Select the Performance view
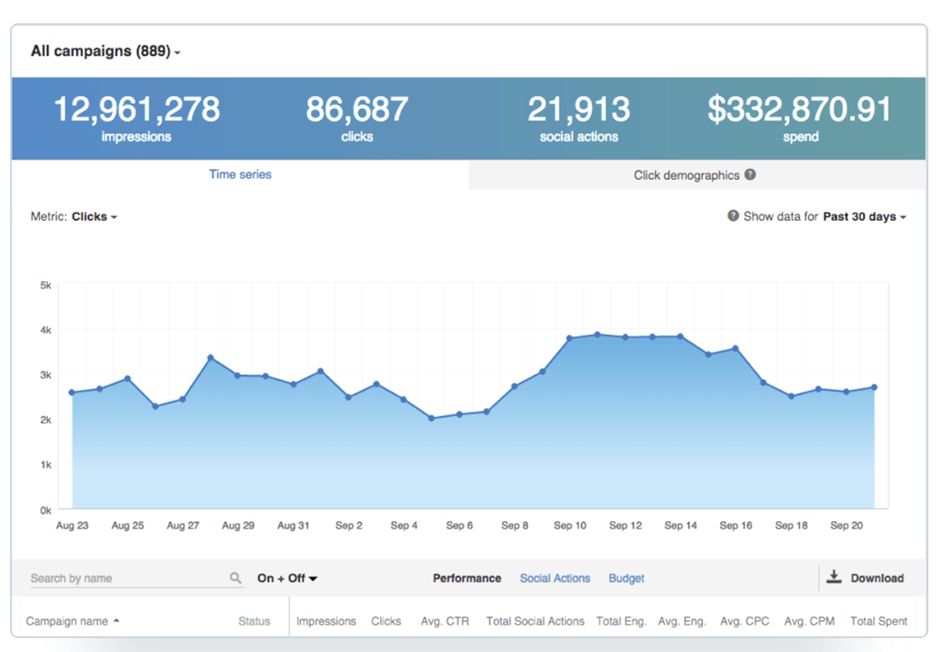This screenshot has height=652, width=940. click(467, 578)
